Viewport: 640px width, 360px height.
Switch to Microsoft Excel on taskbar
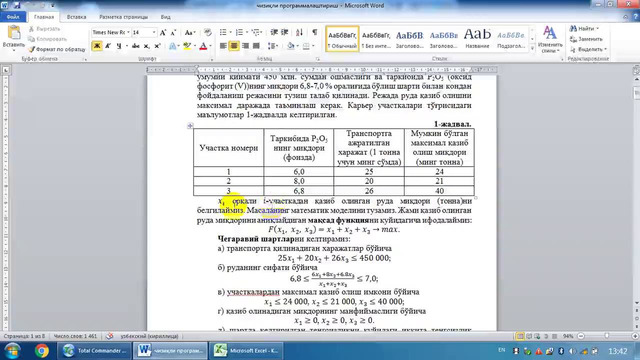[246, 351]
